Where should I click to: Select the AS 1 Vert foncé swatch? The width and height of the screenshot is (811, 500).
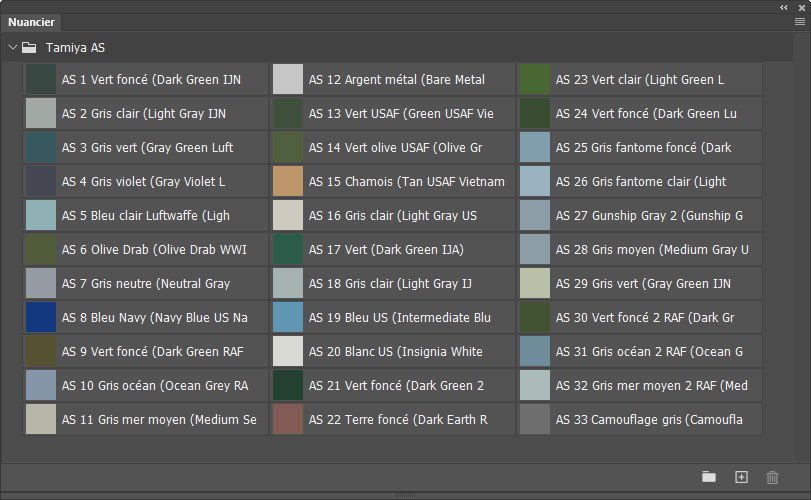(41, 79)
